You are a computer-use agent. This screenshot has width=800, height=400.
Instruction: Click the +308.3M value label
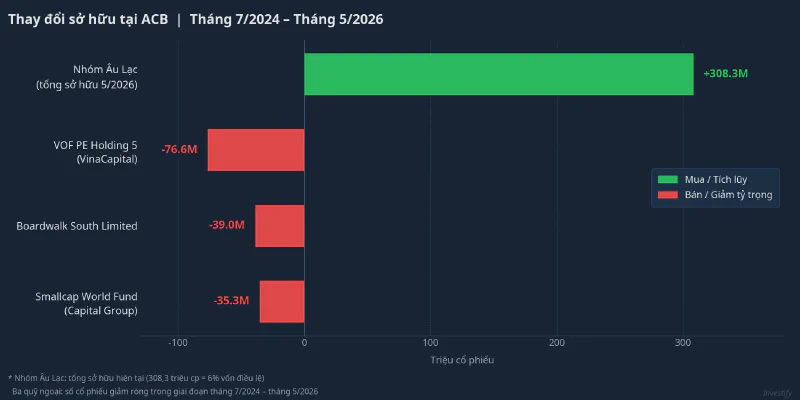click(726, 74)
